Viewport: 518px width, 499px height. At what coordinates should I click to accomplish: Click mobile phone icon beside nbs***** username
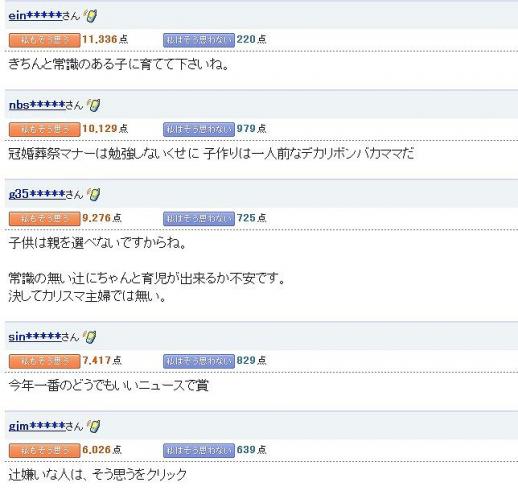(93, 105)
